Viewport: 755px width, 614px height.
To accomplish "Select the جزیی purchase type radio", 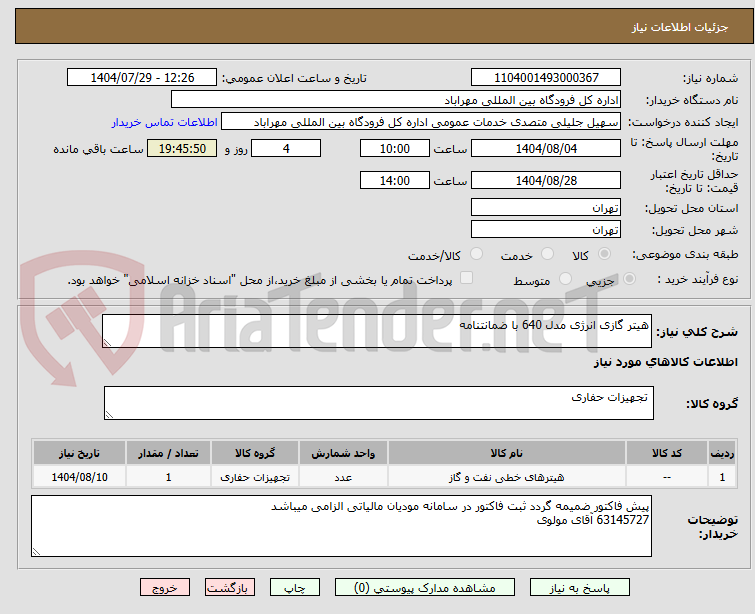I will (x=629, y=279).
